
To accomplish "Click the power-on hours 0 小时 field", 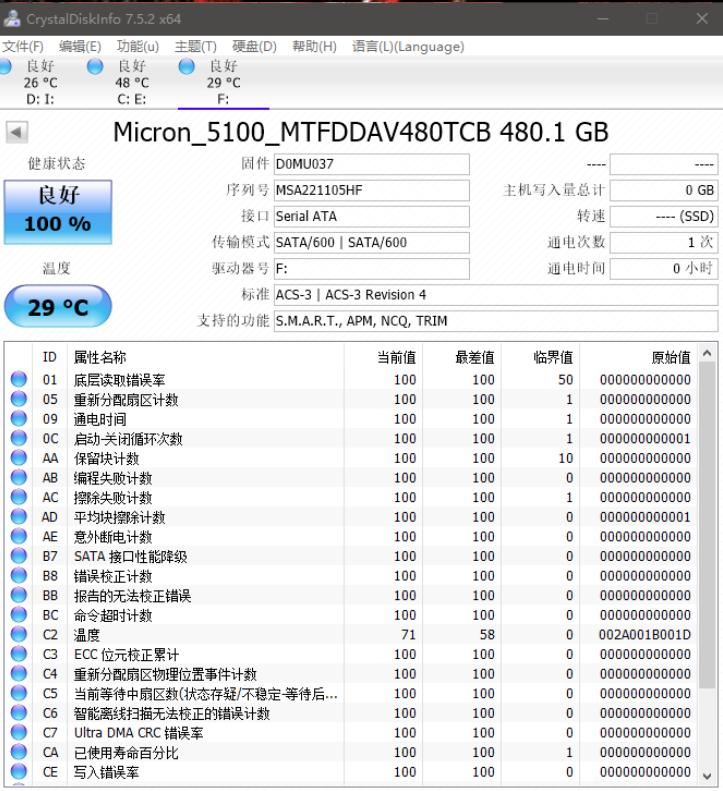I will (663, 269).
